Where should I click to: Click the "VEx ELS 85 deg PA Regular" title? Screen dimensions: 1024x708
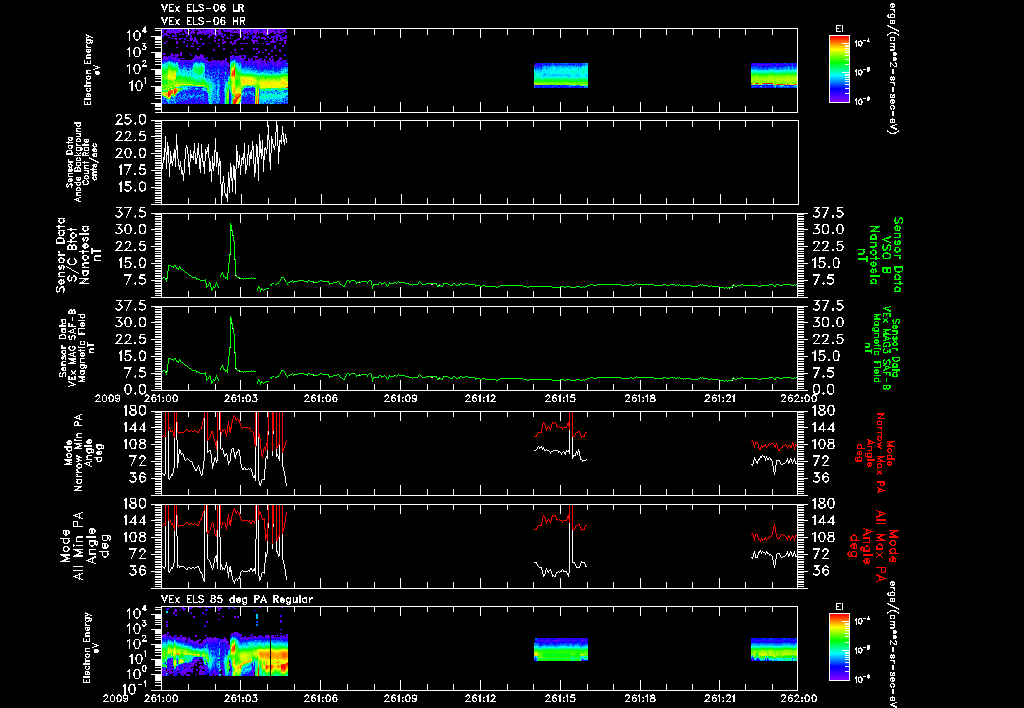[236, 599]
